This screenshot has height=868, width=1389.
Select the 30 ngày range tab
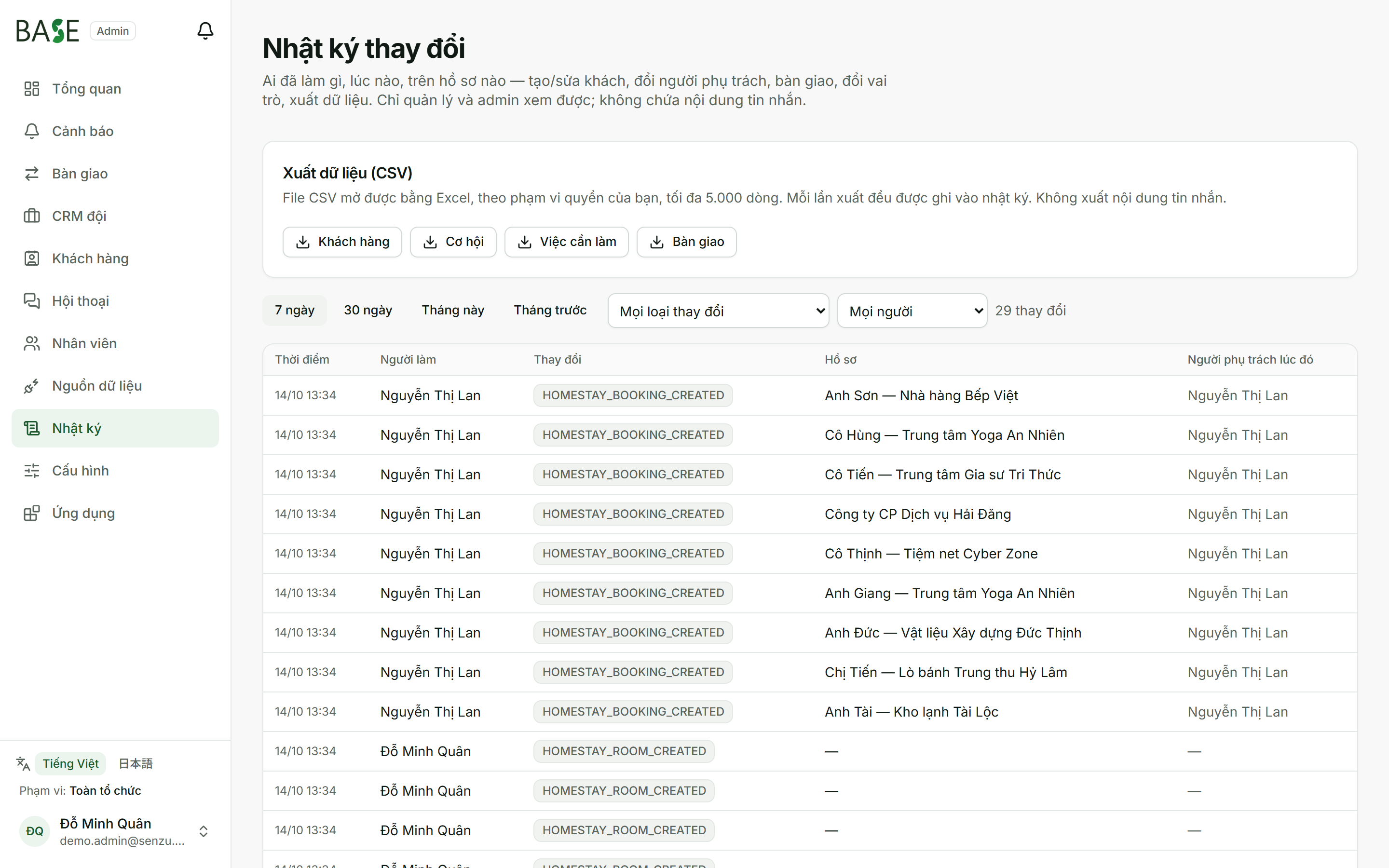tap(368, 311)
